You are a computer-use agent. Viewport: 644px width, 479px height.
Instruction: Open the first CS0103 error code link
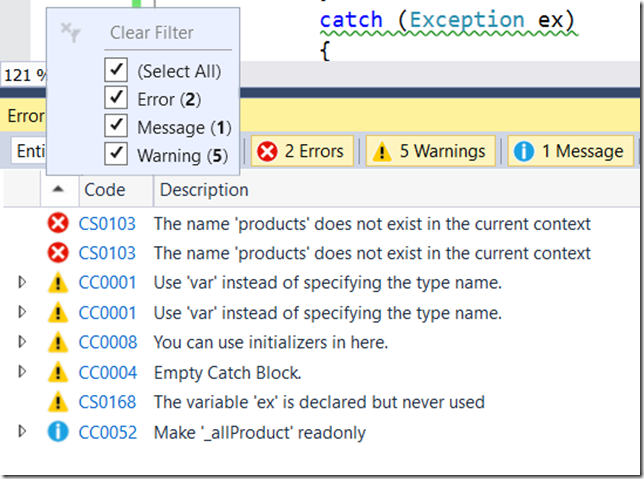point(107,224)
